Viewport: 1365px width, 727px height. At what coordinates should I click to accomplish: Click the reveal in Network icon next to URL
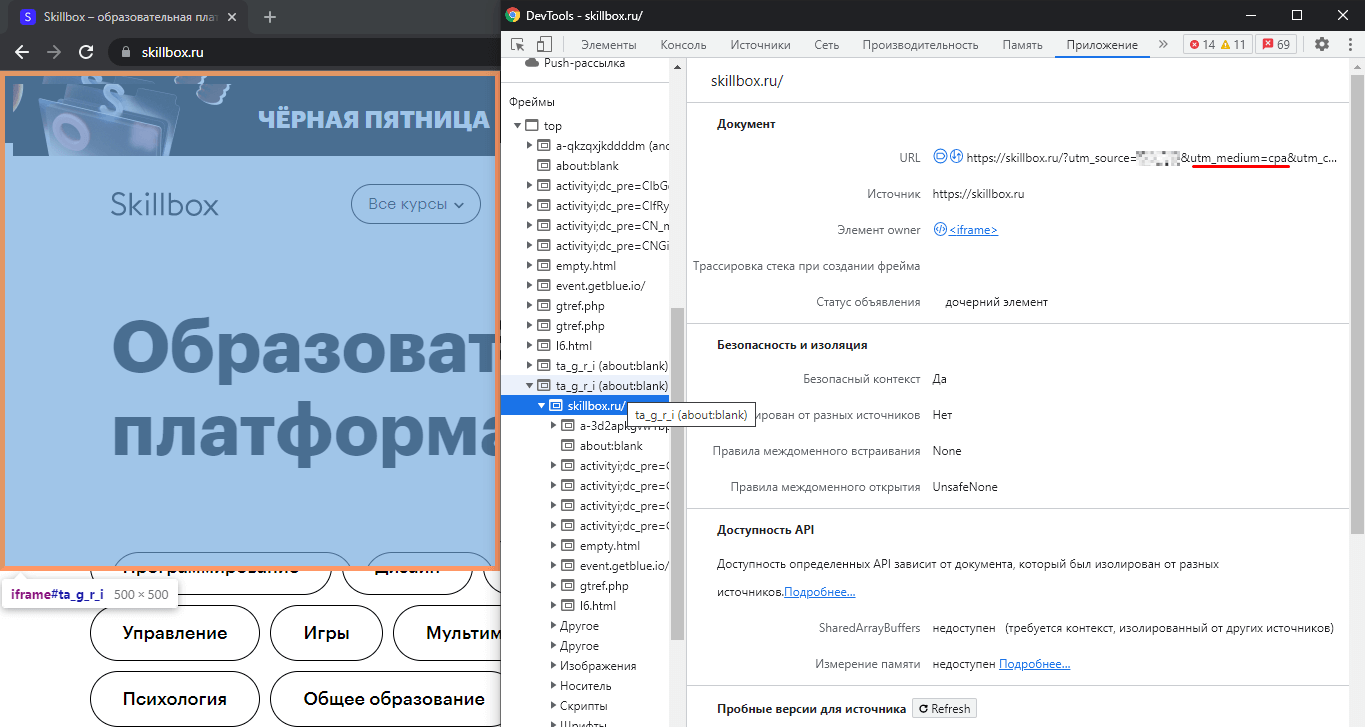click(956, 157)
